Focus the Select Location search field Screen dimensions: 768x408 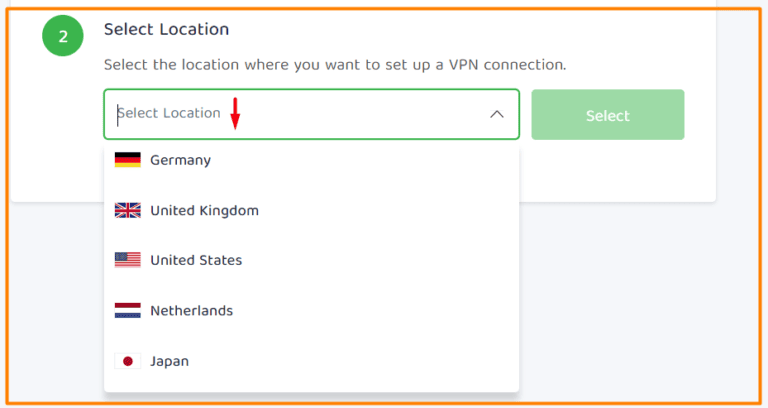coord(300,114)
